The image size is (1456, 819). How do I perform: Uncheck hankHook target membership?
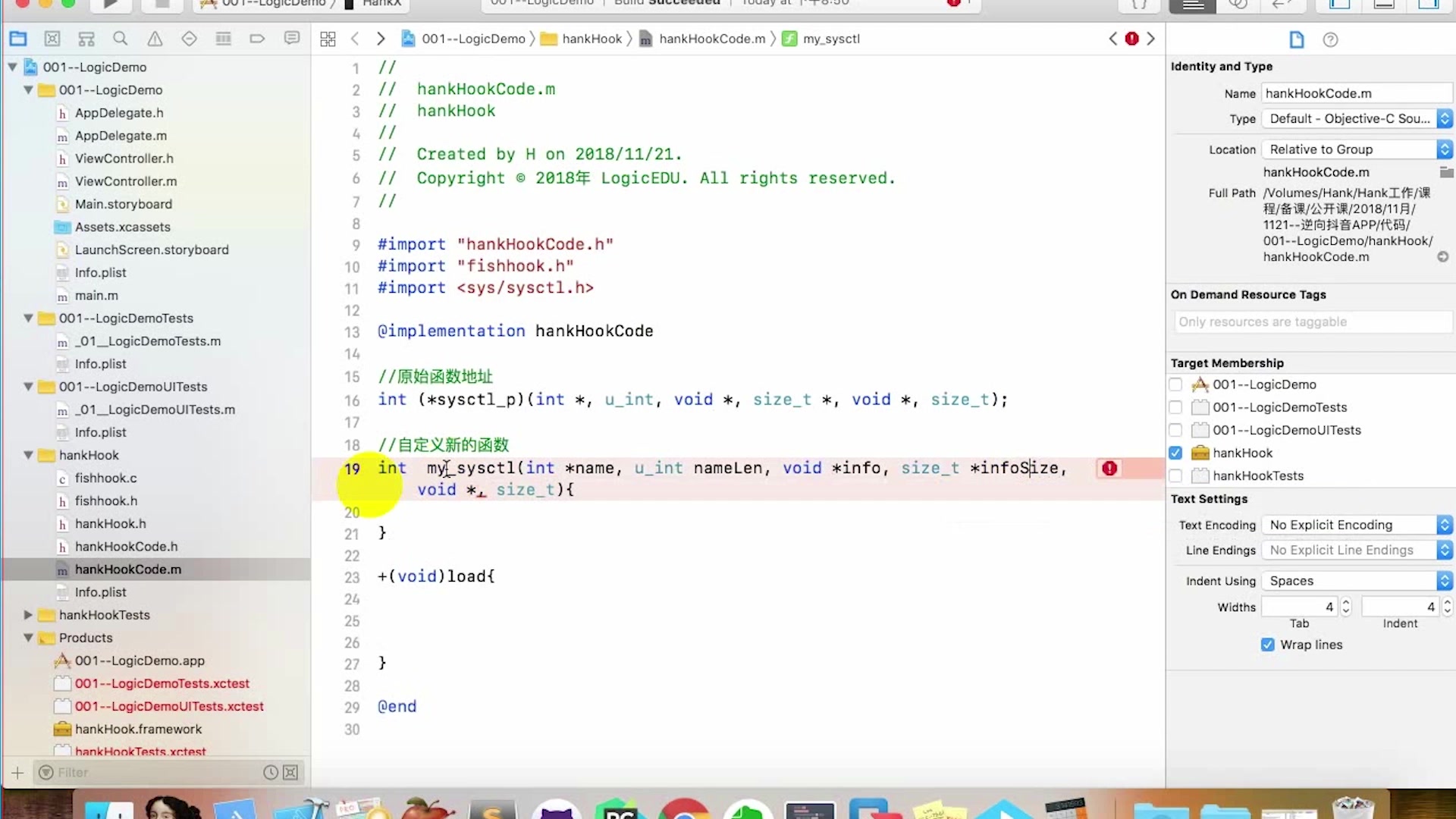coord(1175,453)
